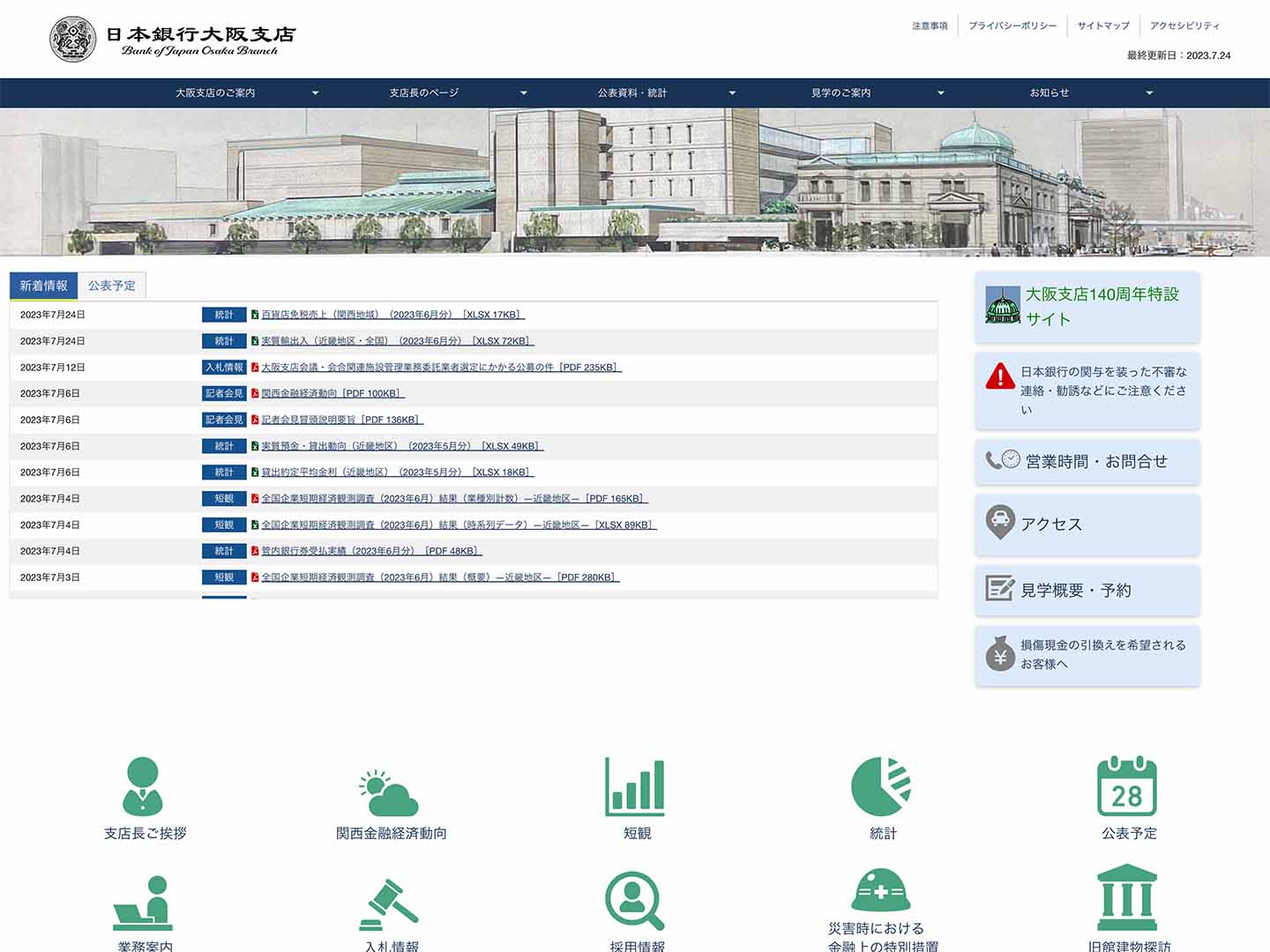This screenshot has width=1270, height=952.
Task: Open the 災害時 helmet icon
Action: [x=881, y=889]
